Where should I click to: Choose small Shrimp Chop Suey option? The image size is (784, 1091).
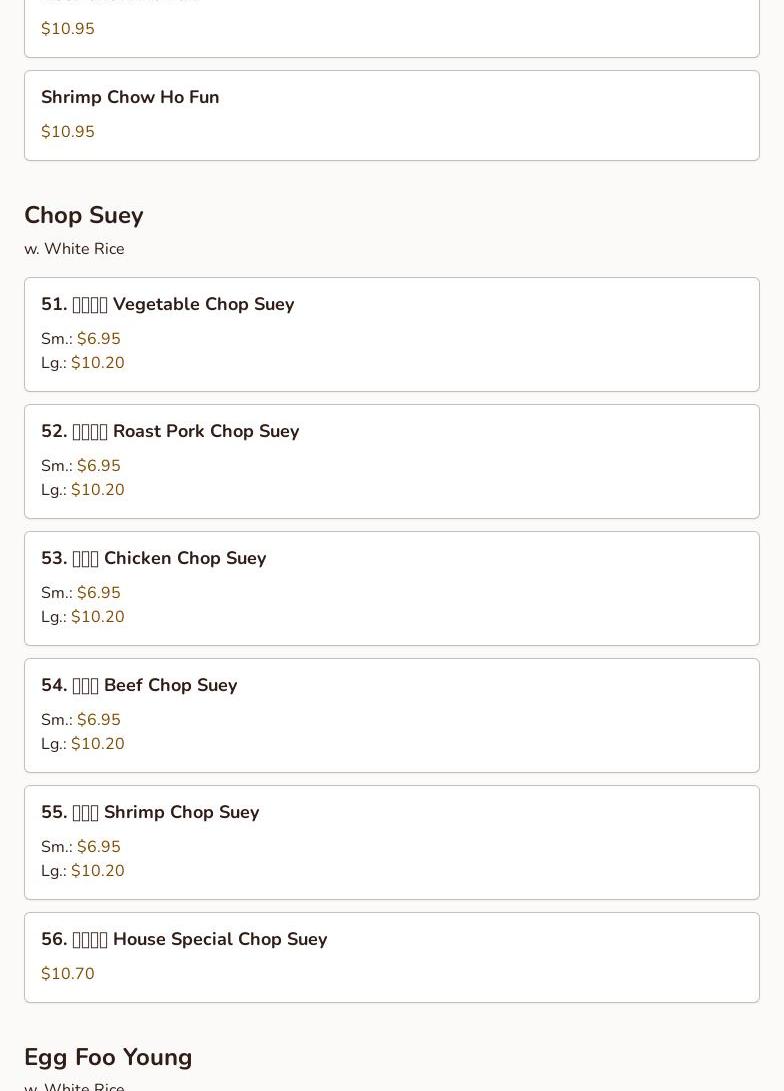81,847
